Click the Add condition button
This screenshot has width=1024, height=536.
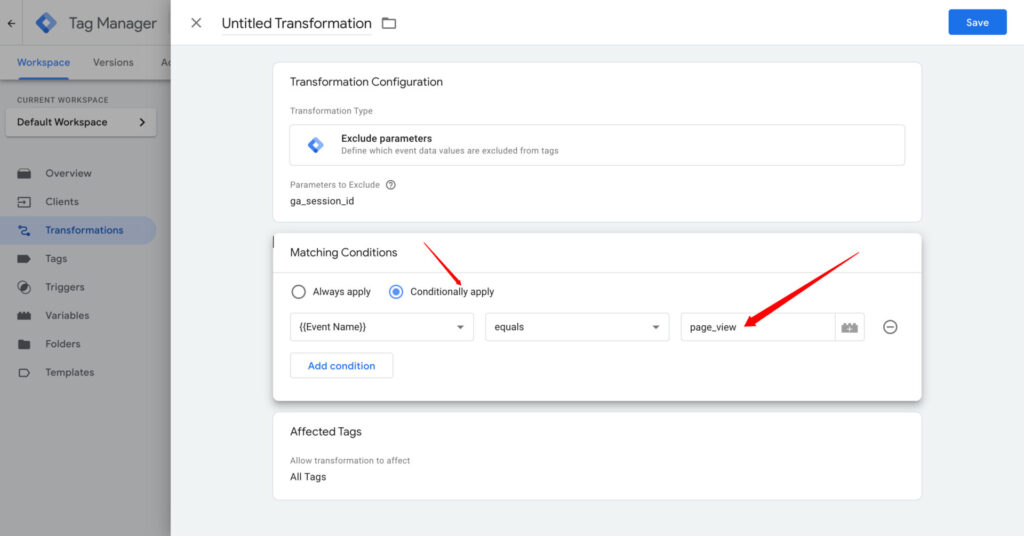341,366
